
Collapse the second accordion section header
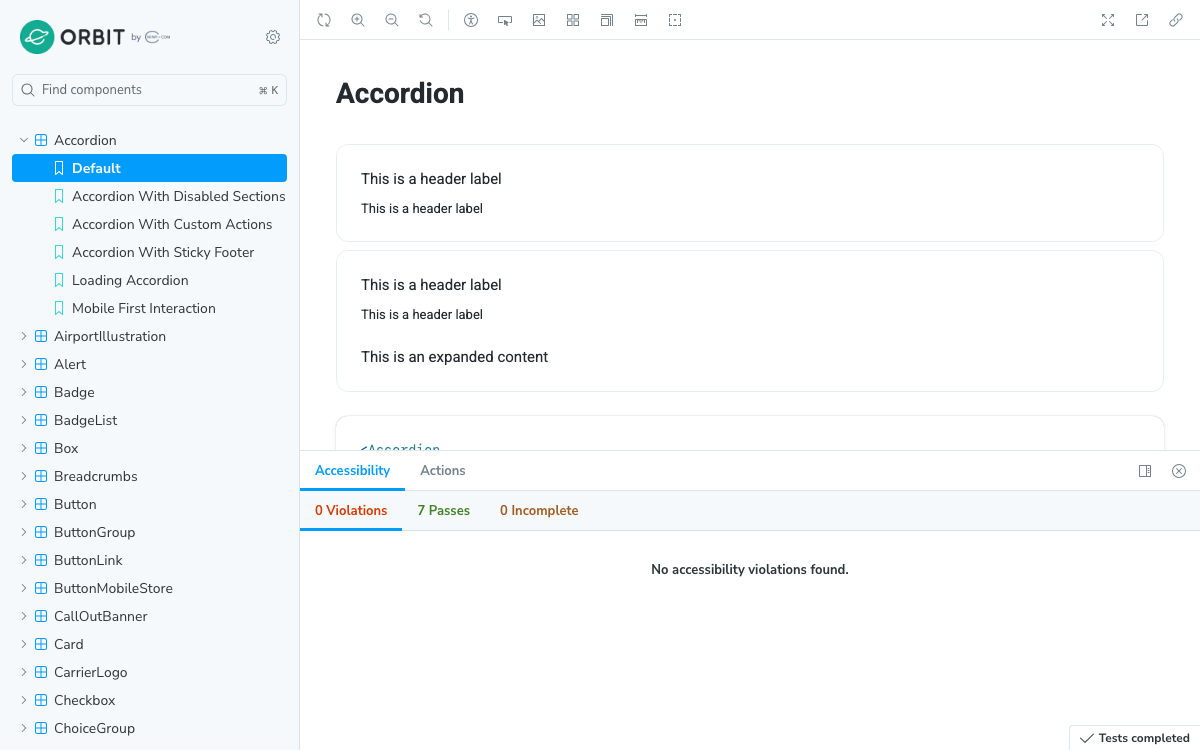750,299
